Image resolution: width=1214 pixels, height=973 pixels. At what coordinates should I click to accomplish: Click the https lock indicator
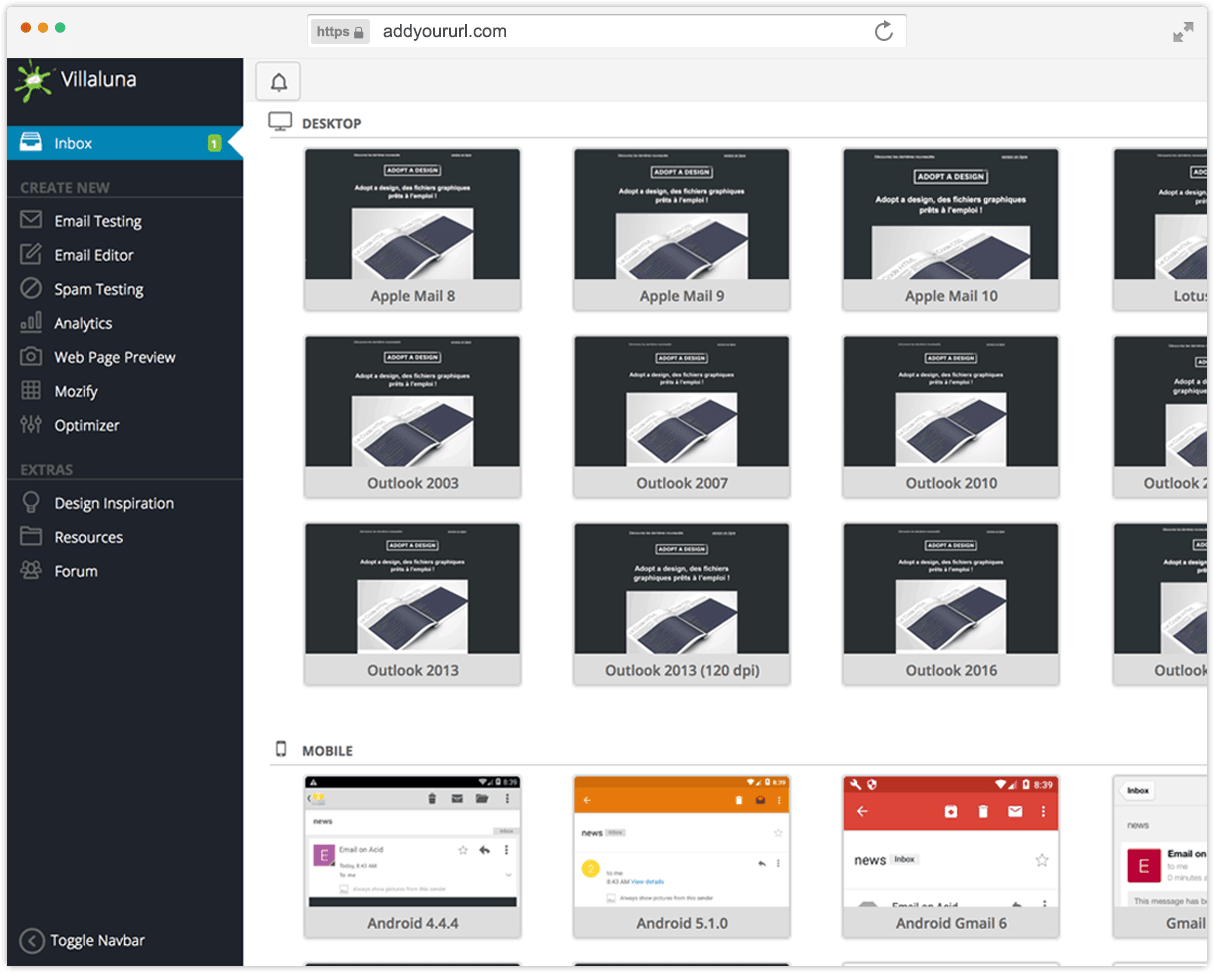[x=340, y=31]
